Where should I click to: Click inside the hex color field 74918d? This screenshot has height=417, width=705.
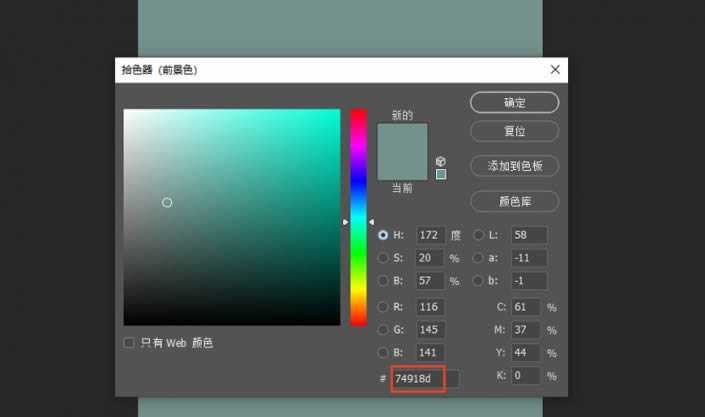(x=416, y=379)
